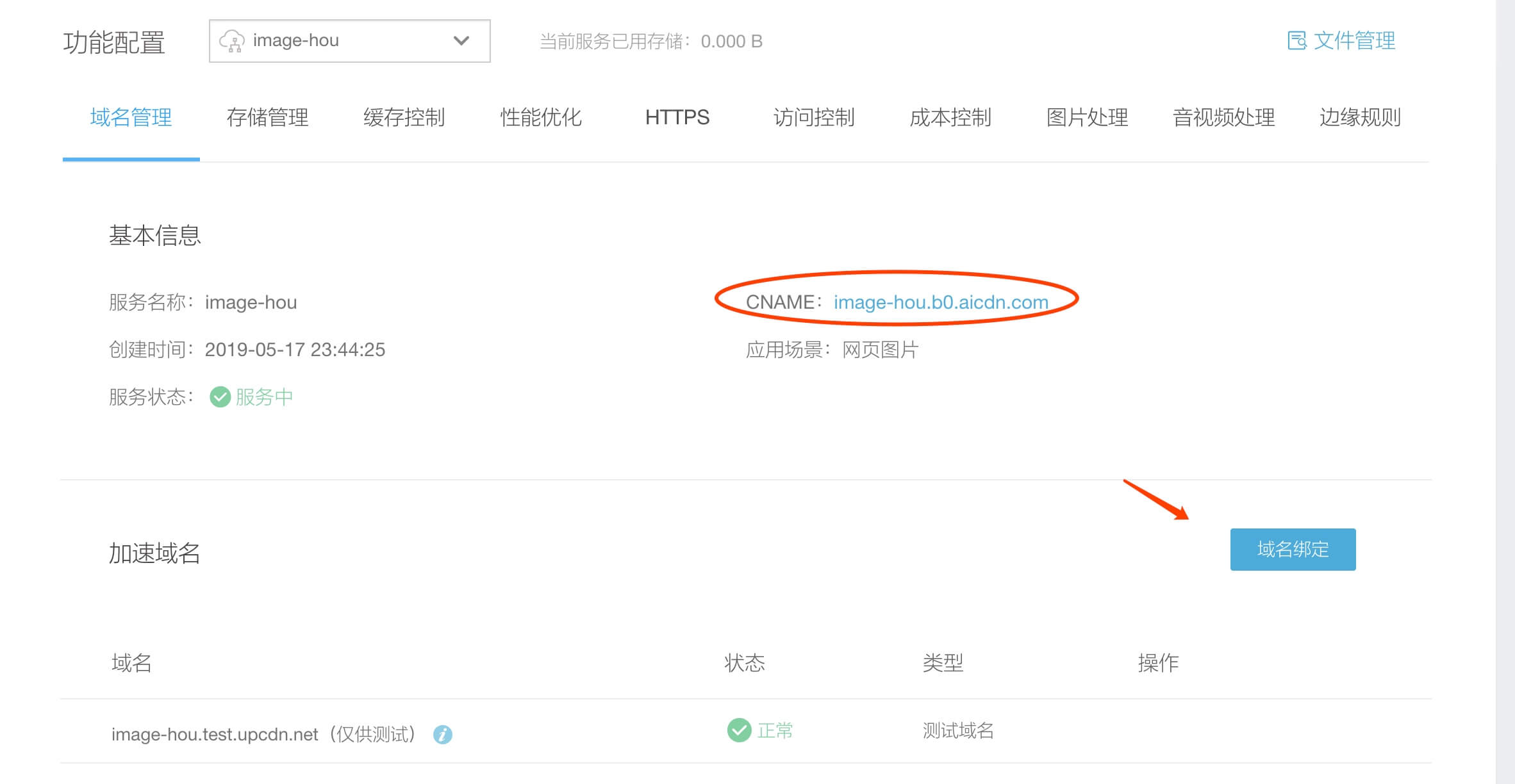Go to the HTTPS tab
This screenshot has width=1515, height=784.
(677, 117)
